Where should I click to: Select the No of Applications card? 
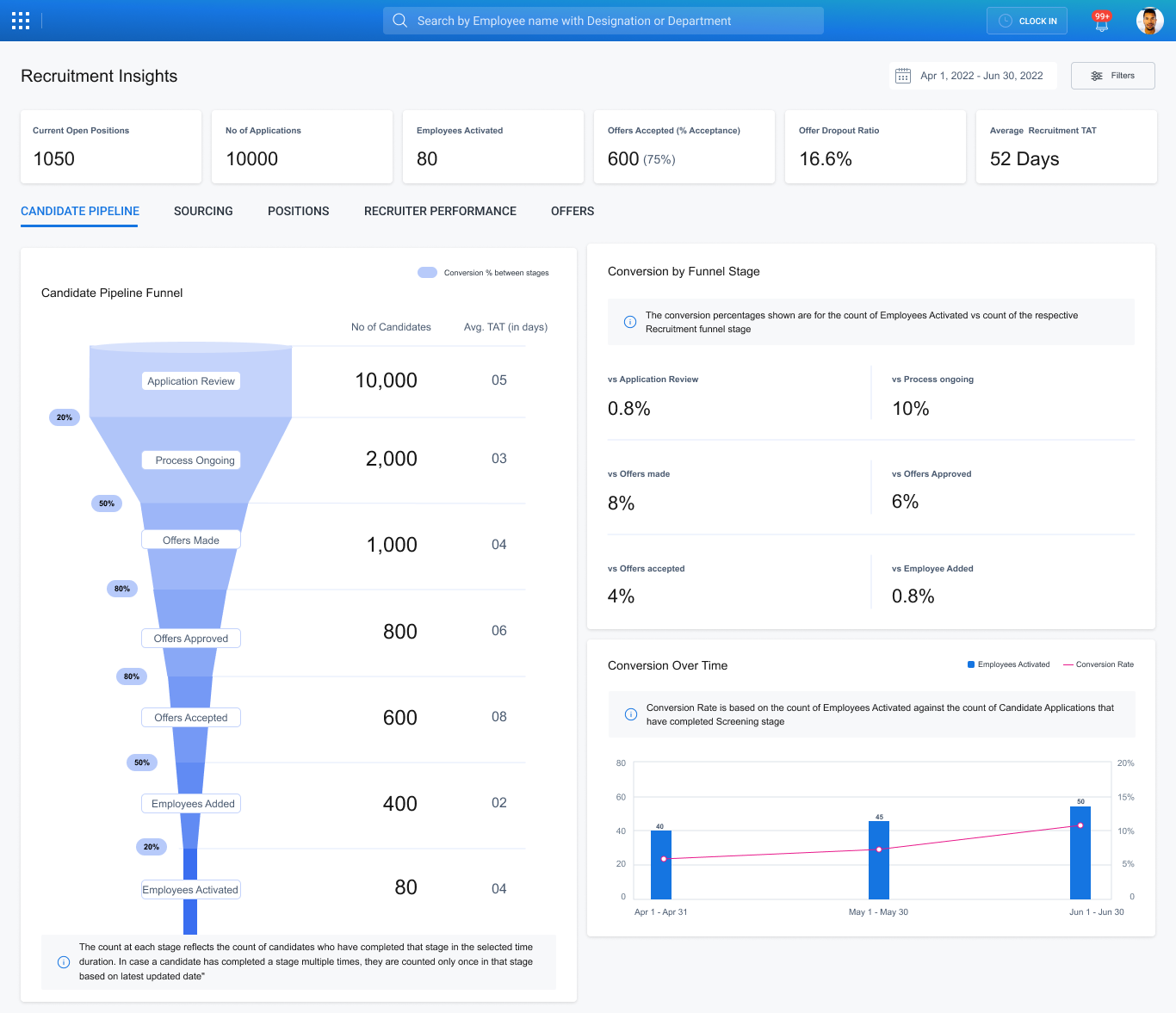[302, 146]
